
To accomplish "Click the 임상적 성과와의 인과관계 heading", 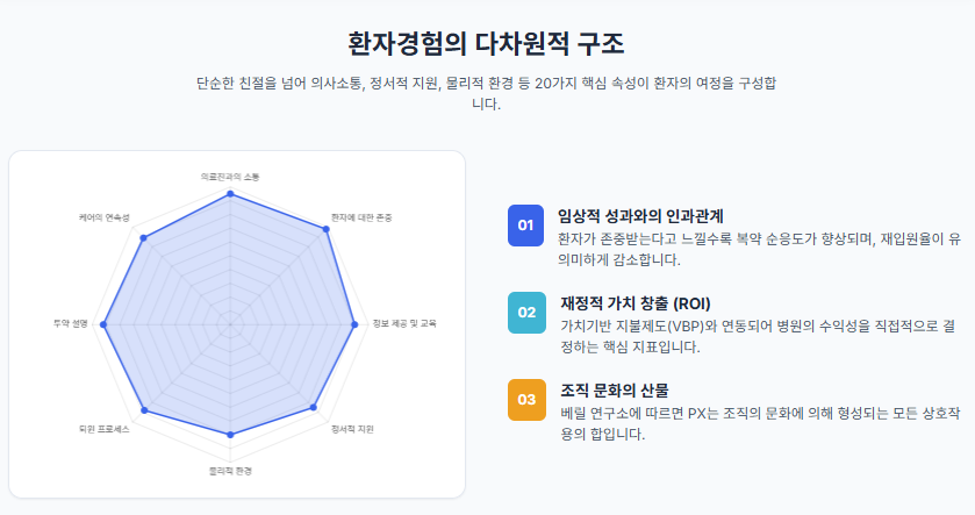I will click(640, 216).
